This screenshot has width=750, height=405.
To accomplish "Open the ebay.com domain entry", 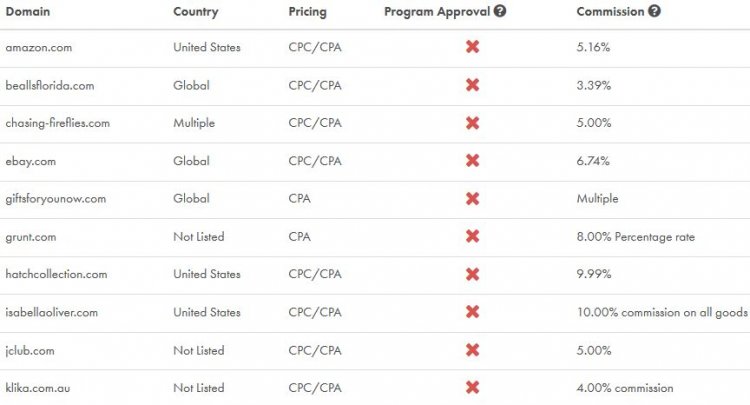I will click(x=32, y=161).
